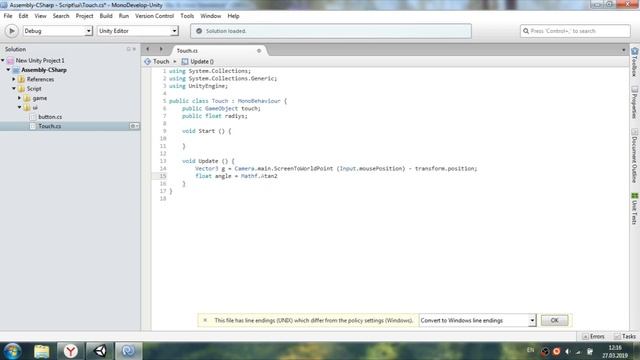Select Touch.cs in the solution tree
The height and width of the screenshot is (360, 640).
coord(50,126)
